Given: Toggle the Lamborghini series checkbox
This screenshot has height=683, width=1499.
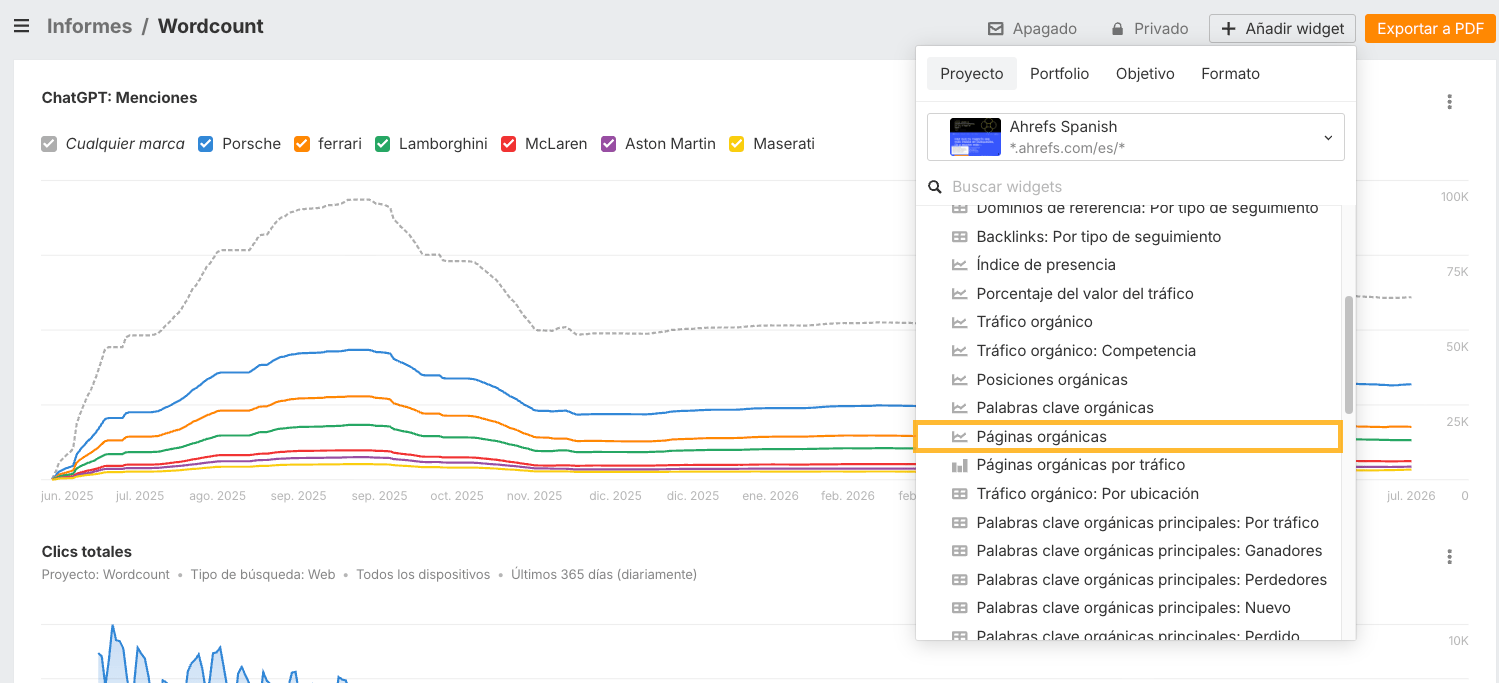Looking at the screenshot, I should (x=382, y=144).
